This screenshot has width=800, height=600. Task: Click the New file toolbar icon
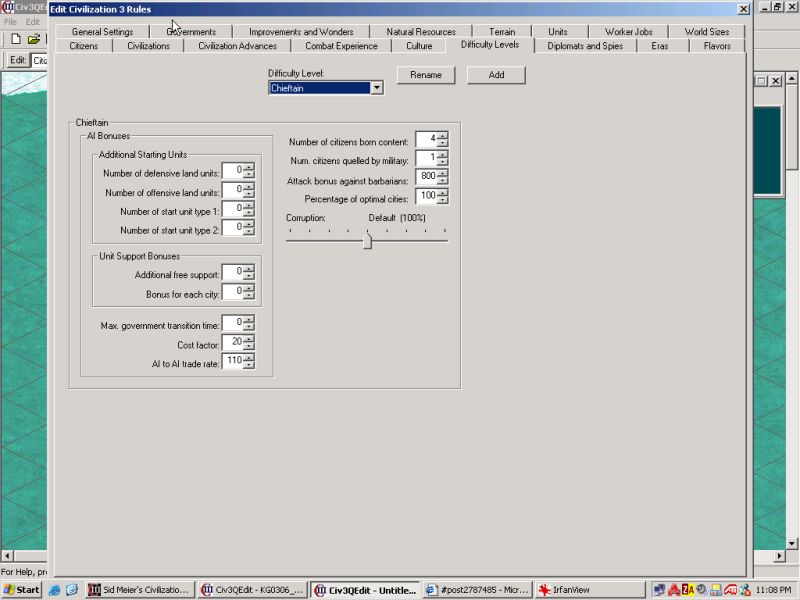click(16, 39)
